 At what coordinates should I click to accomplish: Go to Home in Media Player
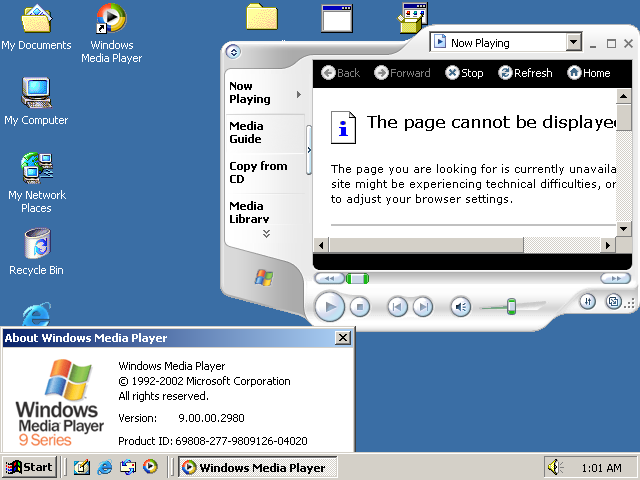(x=589, y=73)
